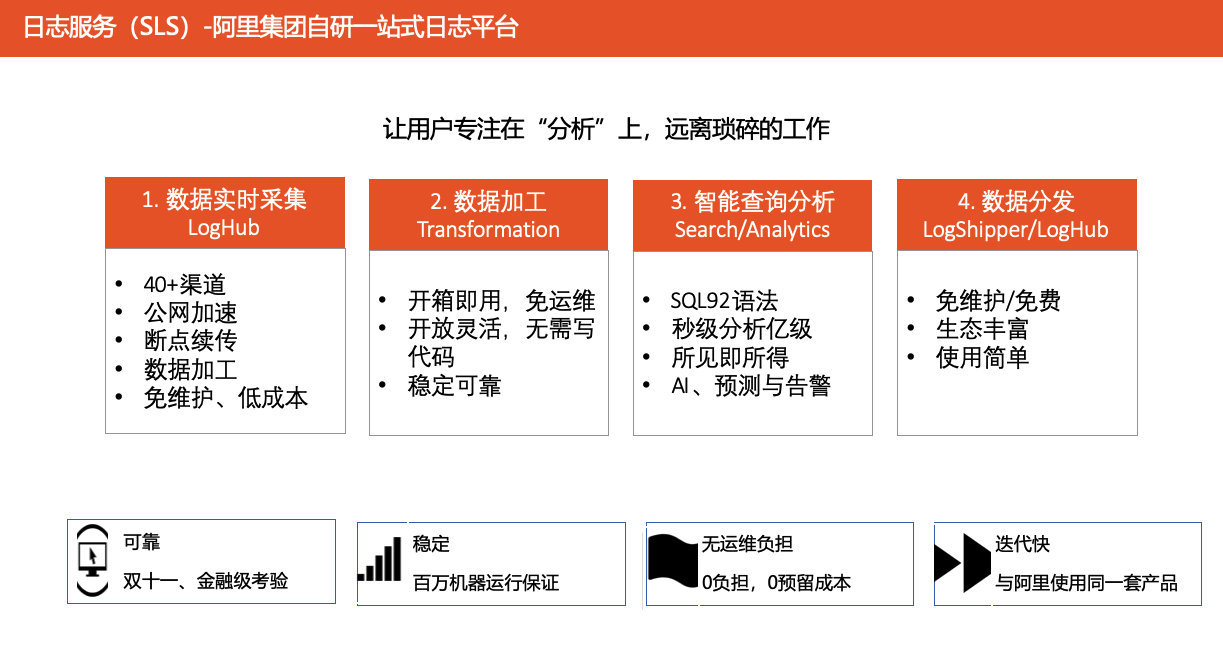Click the bullet 开箱即用，免运维

pos(501,301)
